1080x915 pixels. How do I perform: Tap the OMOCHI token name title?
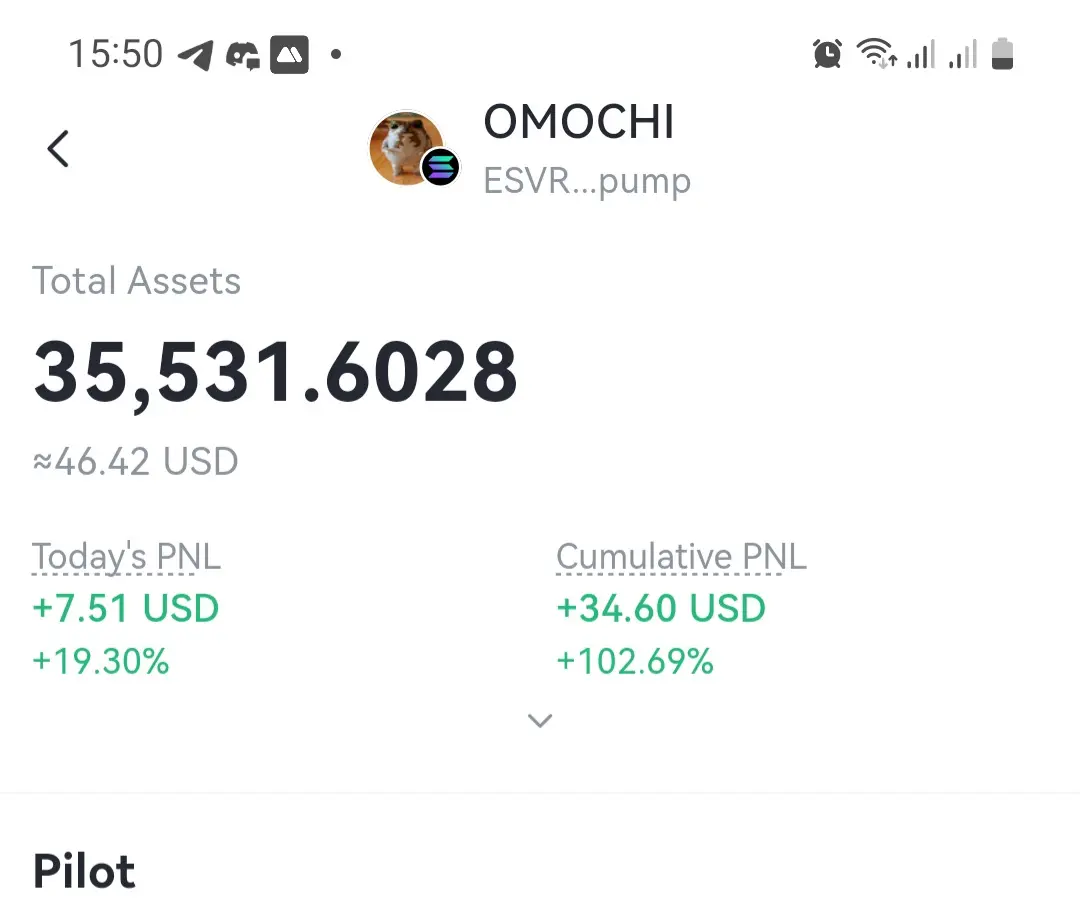pos(579,123)
